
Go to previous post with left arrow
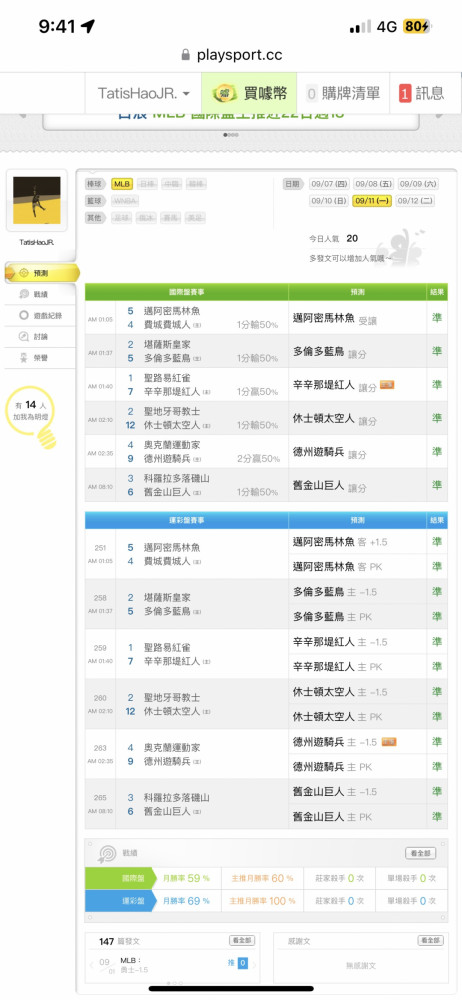(91, 966)
